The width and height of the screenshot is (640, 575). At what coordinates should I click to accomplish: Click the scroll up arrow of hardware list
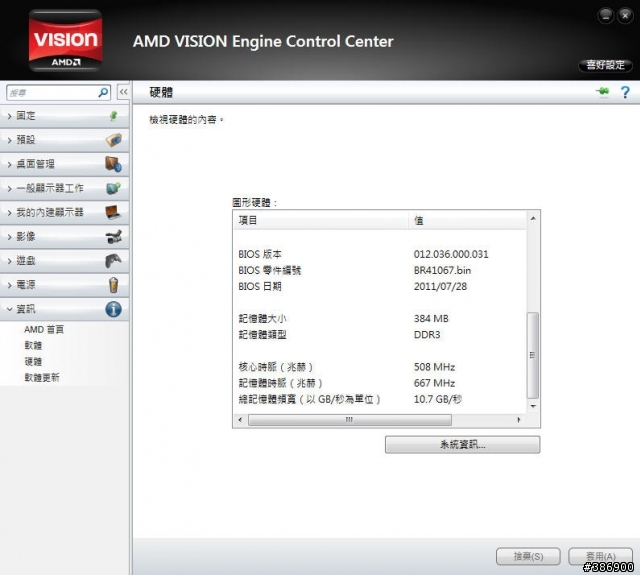click(533, 218)
